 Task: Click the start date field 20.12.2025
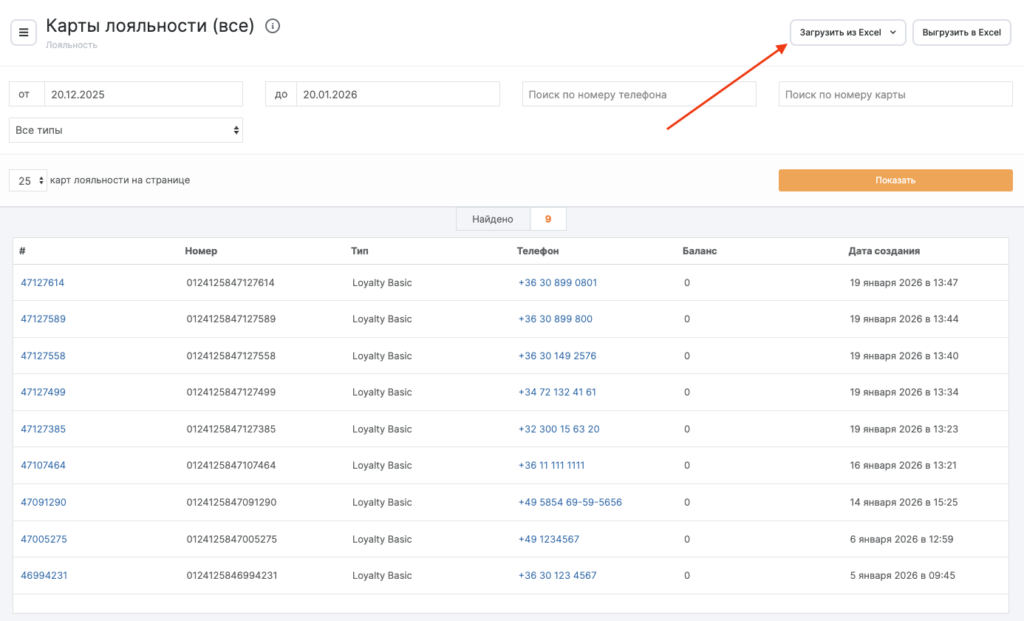coord(143,94)
